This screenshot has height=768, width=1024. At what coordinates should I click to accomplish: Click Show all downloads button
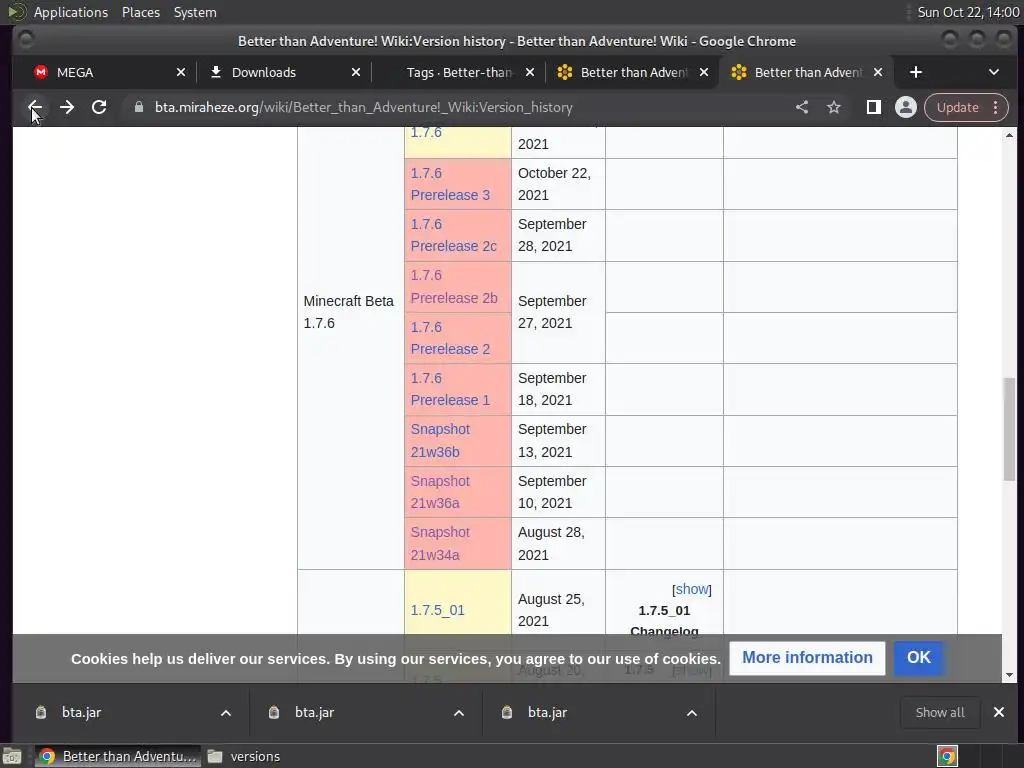(940, 712)
